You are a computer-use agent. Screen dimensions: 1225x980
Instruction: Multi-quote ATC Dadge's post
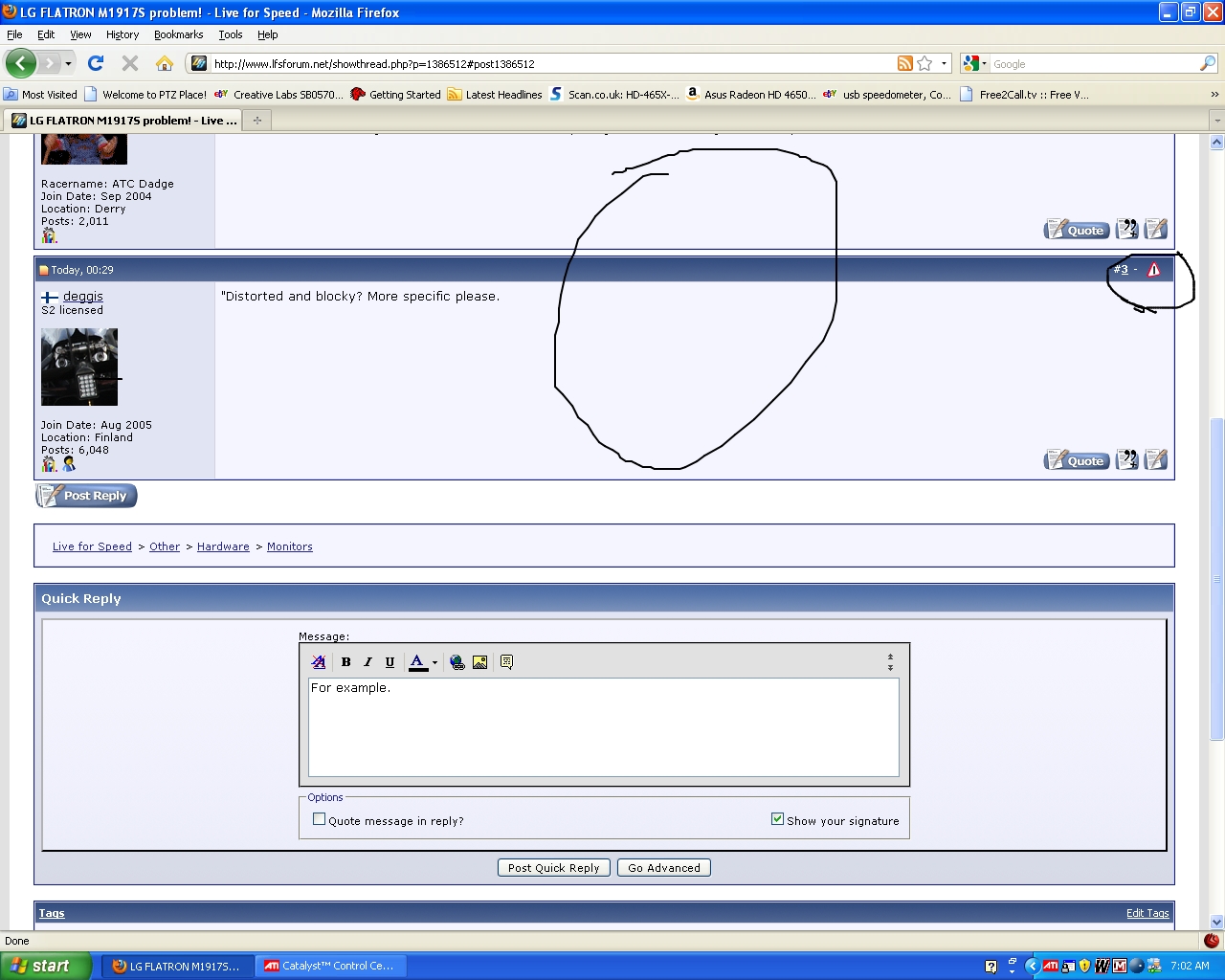pos(1127,230)
